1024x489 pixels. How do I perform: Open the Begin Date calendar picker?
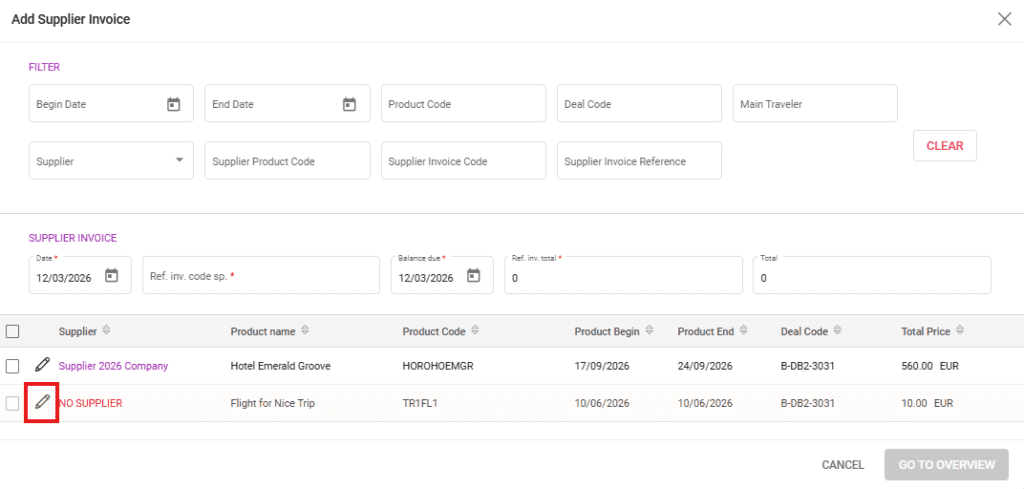173,104
